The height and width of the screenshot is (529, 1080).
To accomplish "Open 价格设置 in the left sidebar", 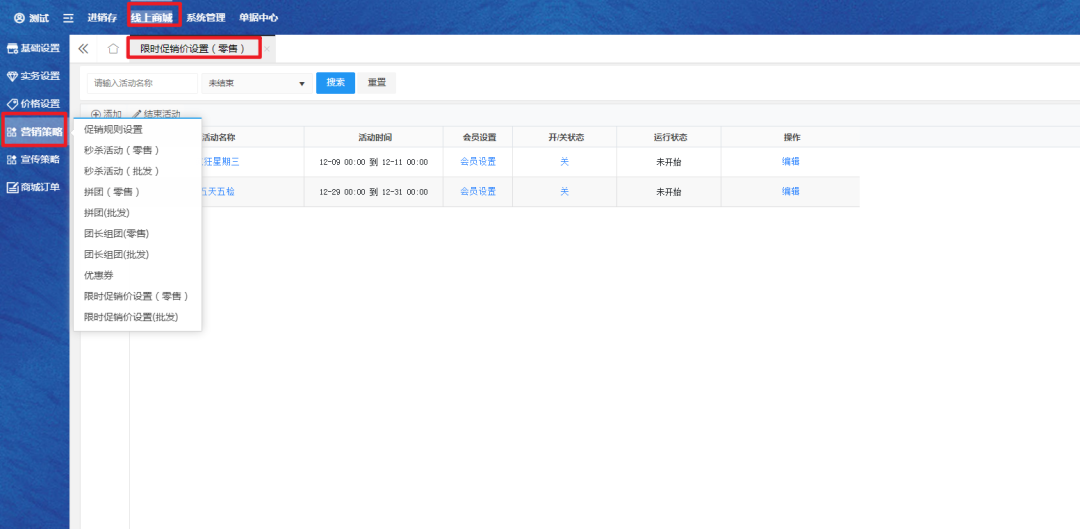I will click(34, 103).
